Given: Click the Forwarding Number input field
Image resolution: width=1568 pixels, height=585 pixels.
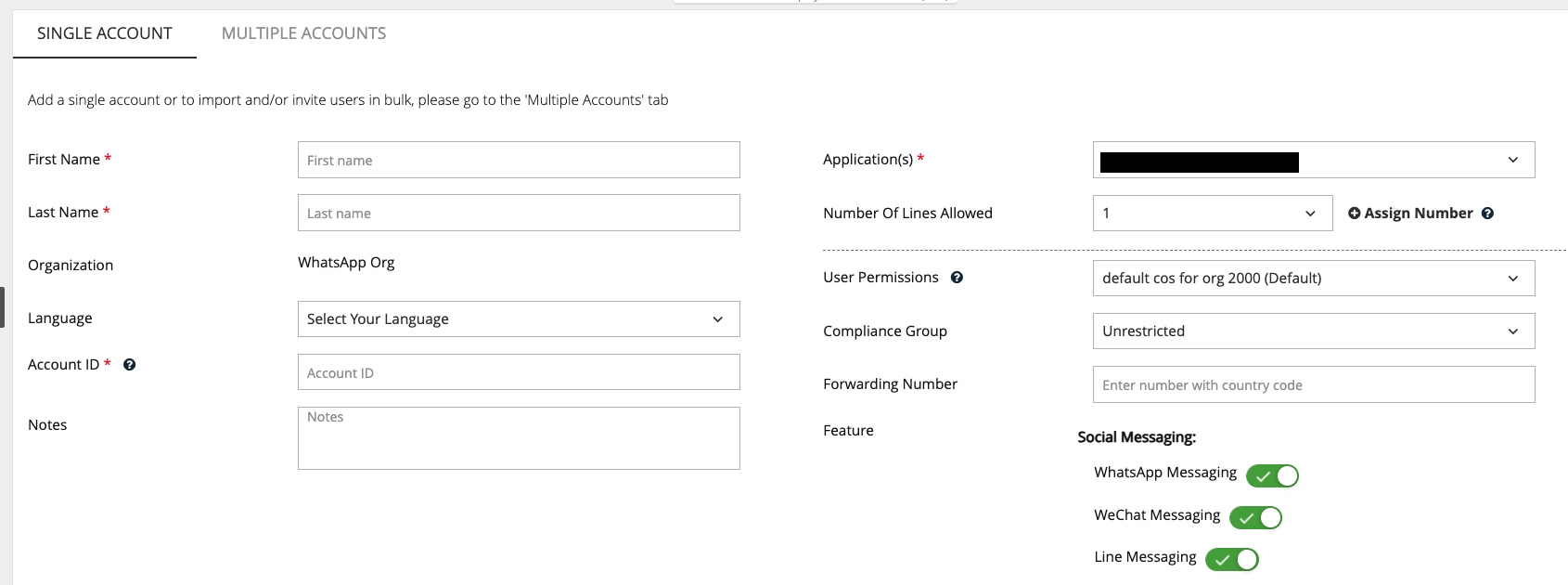Looking at the screenshot, I should click(1313, 384).
